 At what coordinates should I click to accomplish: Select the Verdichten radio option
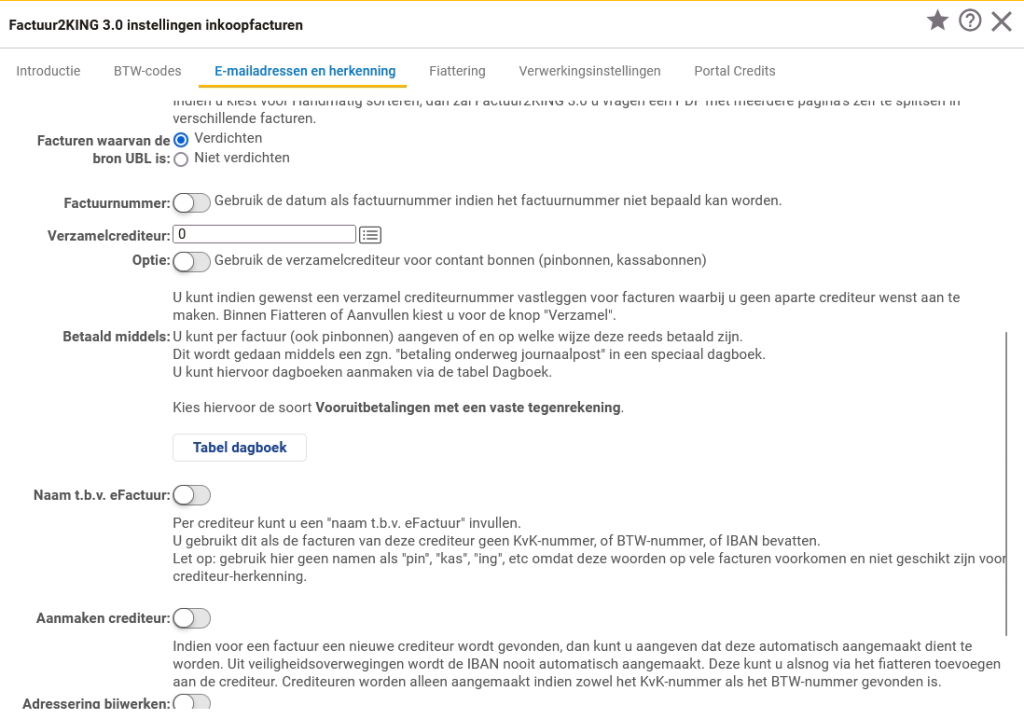(181, 140)
